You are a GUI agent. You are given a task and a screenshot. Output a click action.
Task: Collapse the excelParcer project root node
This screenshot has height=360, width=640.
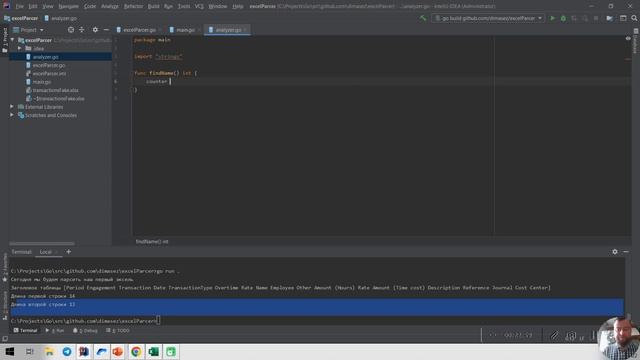coord(13,40)
